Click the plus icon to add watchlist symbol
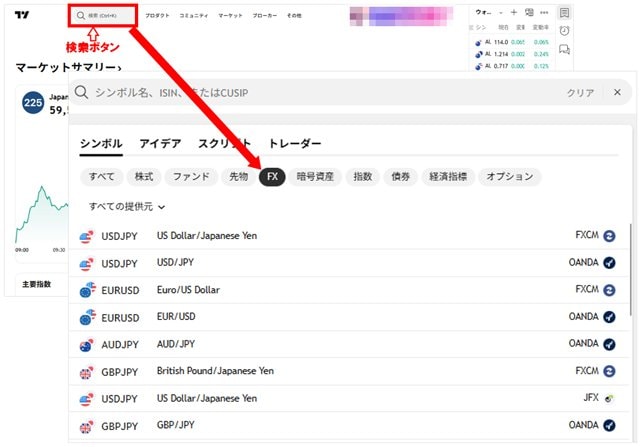Image resolution: width=640 pixels, height=447 pixels. tap(514, 13)
